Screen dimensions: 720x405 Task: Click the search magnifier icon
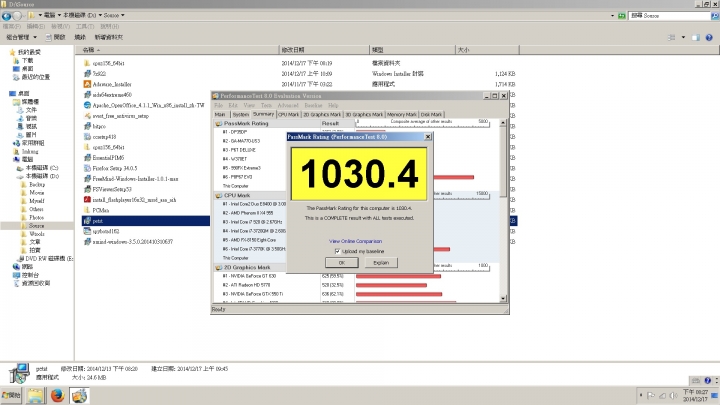pyautogui.click(x=715, y=16)
